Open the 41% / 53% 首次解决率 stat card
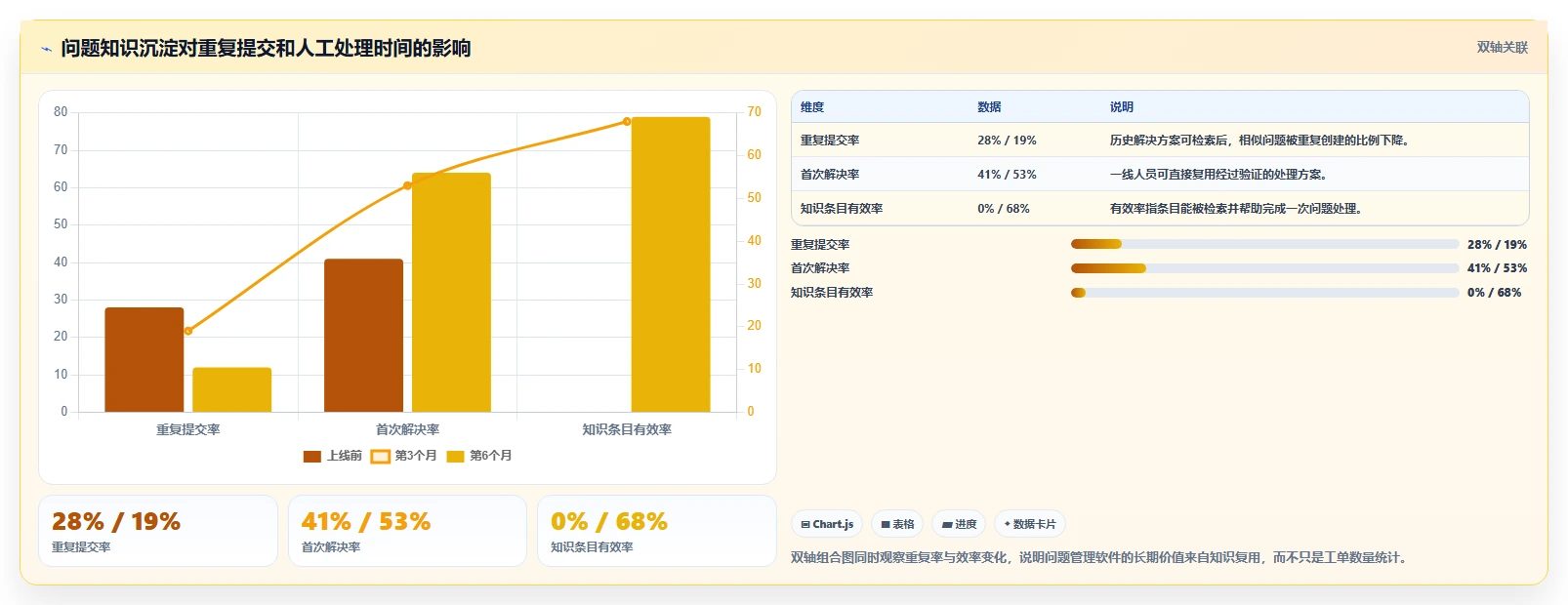The width and height of the screenshot is (1568, 605). (407, 531)
